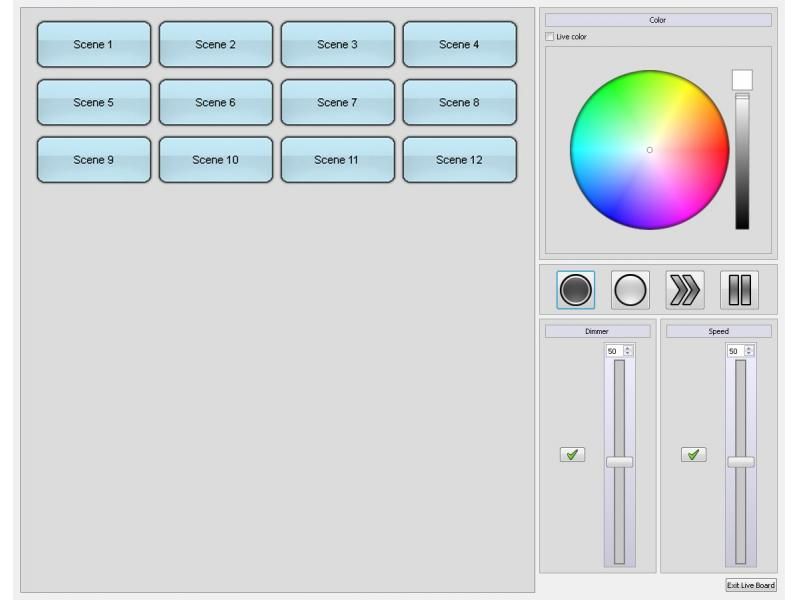Image resolution: width=800 pixels, height=600 pixels.
Task: Select Scene 8 button
Action: point(460,102)
